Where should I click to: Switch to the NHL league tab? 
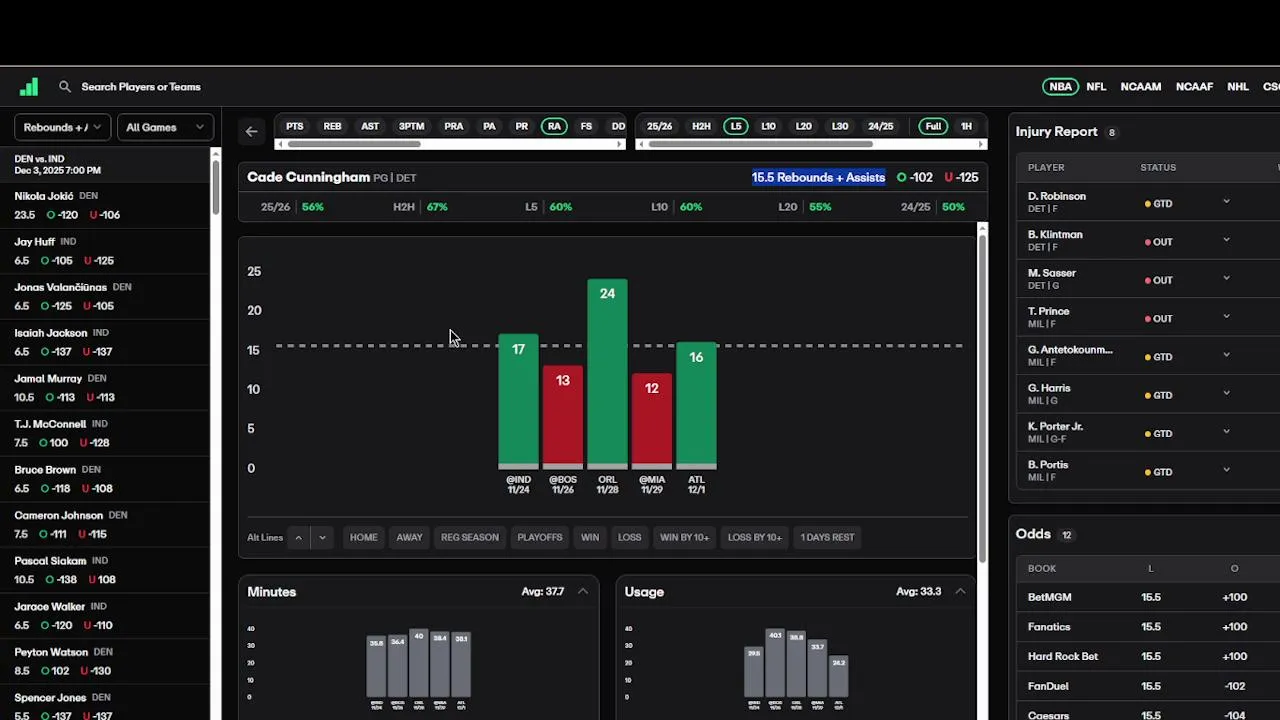coord(1238,87)
